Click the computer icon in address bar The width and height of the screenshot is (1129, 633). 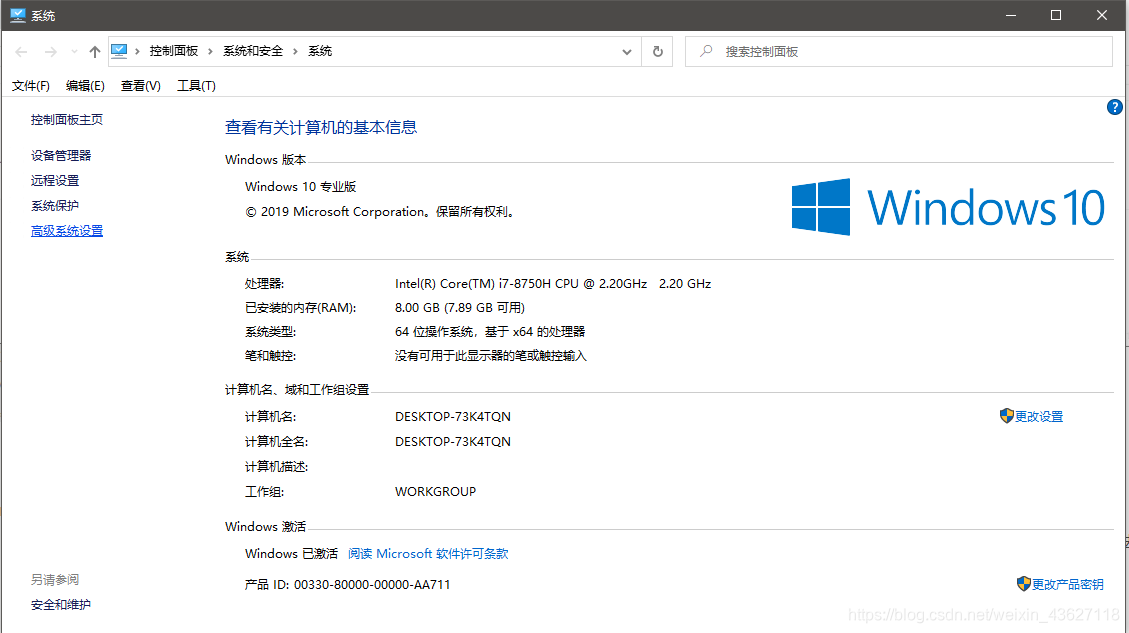point(120,51)
